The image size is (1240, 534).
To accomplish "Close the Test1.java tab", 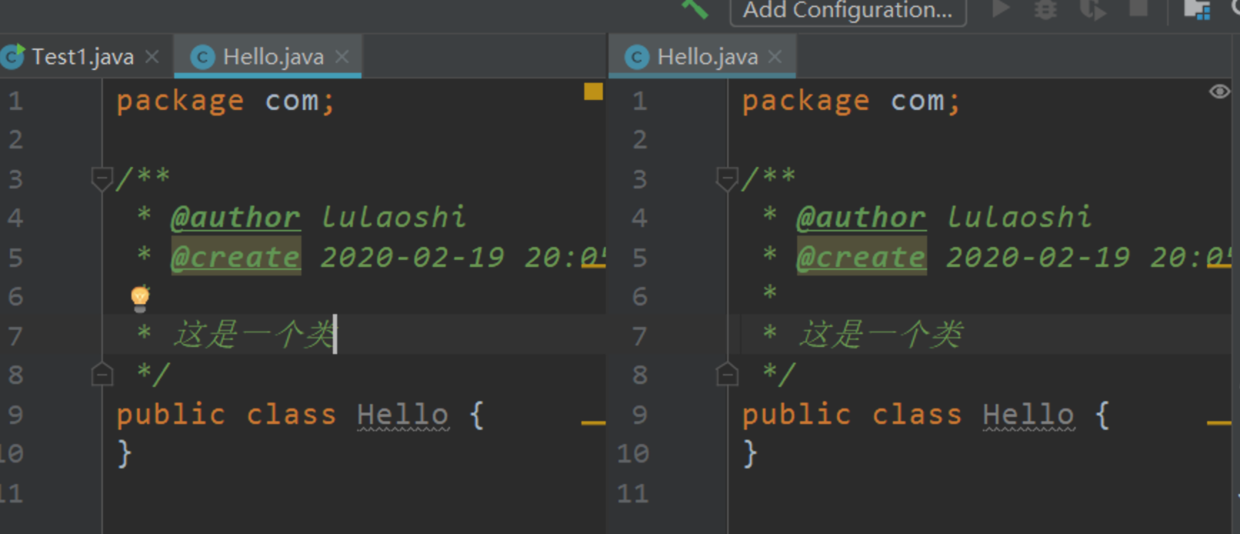I will pos(152,57).
